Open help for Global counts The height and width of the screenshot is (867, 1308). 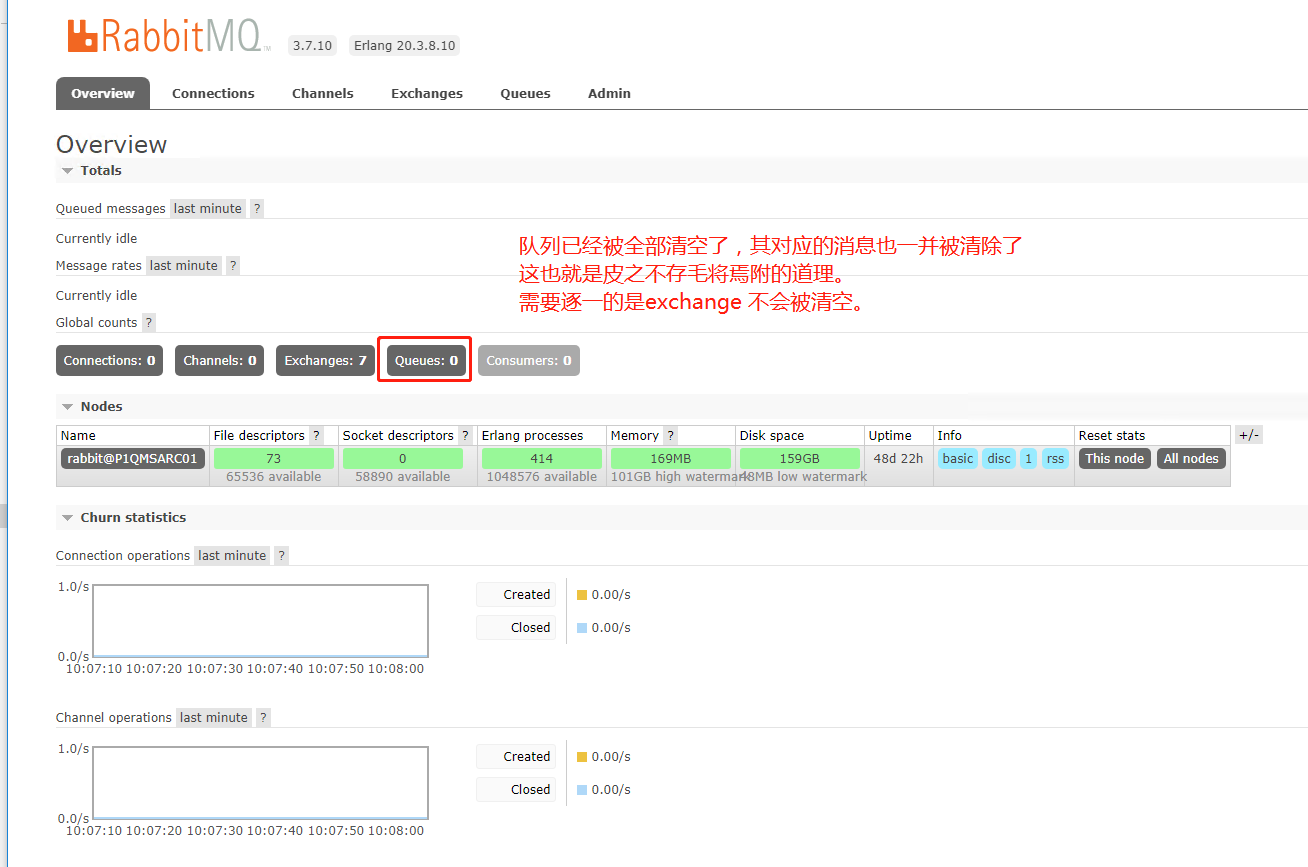pos(148,322)
